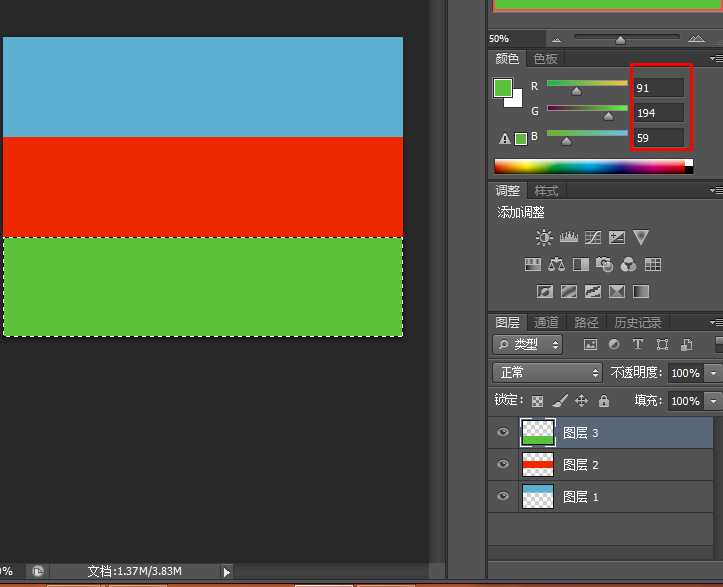This screenshot has width=723, height=587.
Task: Click the out-of-gamut warning triangle icon
Action: point(506,139)
